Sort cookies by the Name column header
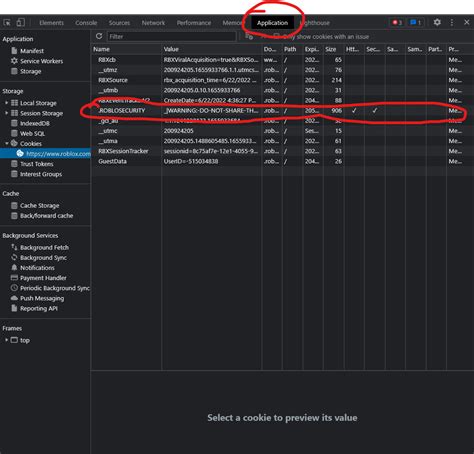 click(x=126, y=49)
